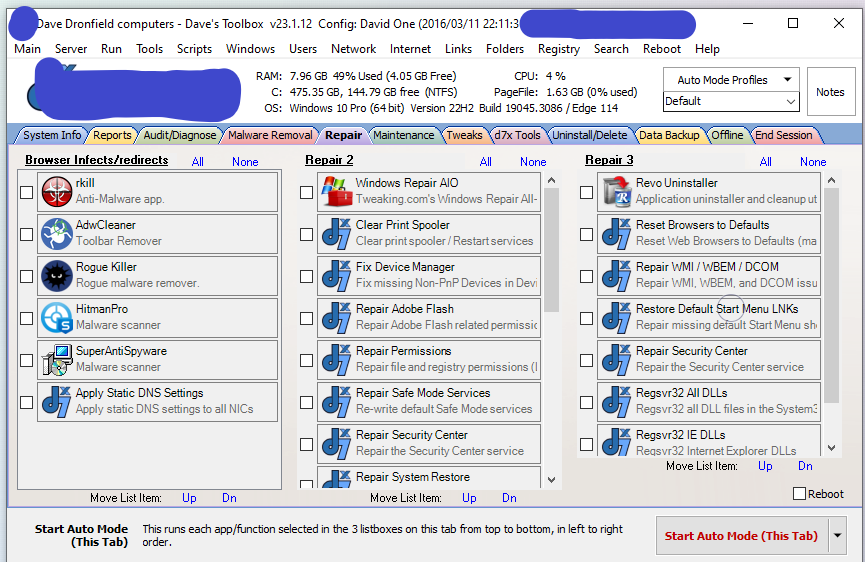Switch to the Audit/Diagnose tab

click(x=179, y=135)
